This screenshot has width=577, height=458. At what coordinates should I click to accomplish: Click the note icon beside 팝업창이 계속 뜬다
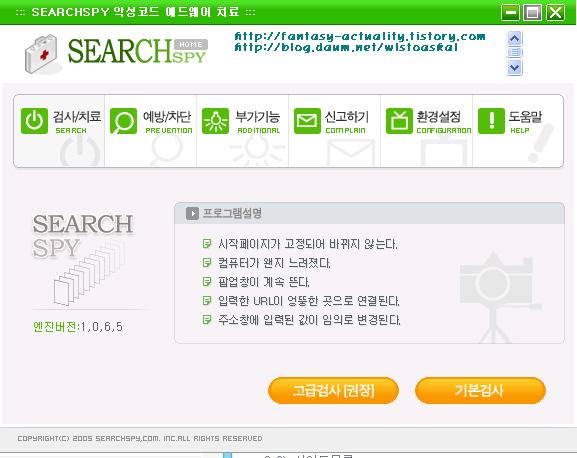[207, 282]
